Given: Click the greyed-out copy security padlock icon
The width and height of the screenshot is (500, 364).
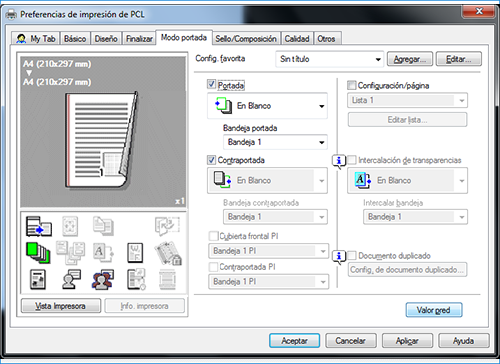Looking at the screenshot, I should pyautogui.click(x=168, y=253).
